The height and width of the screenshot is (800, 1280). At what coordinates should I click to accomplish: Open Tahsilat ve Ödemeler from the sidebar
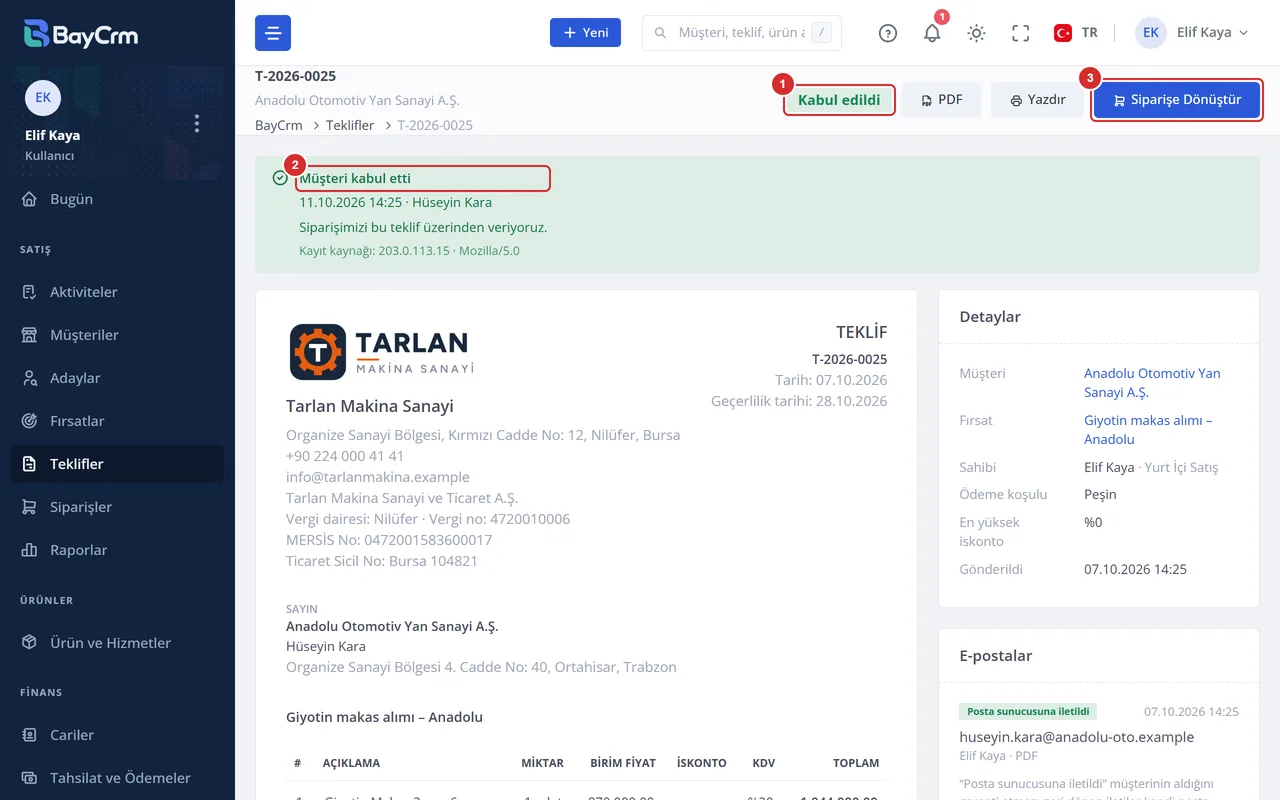tap(117, 778)
